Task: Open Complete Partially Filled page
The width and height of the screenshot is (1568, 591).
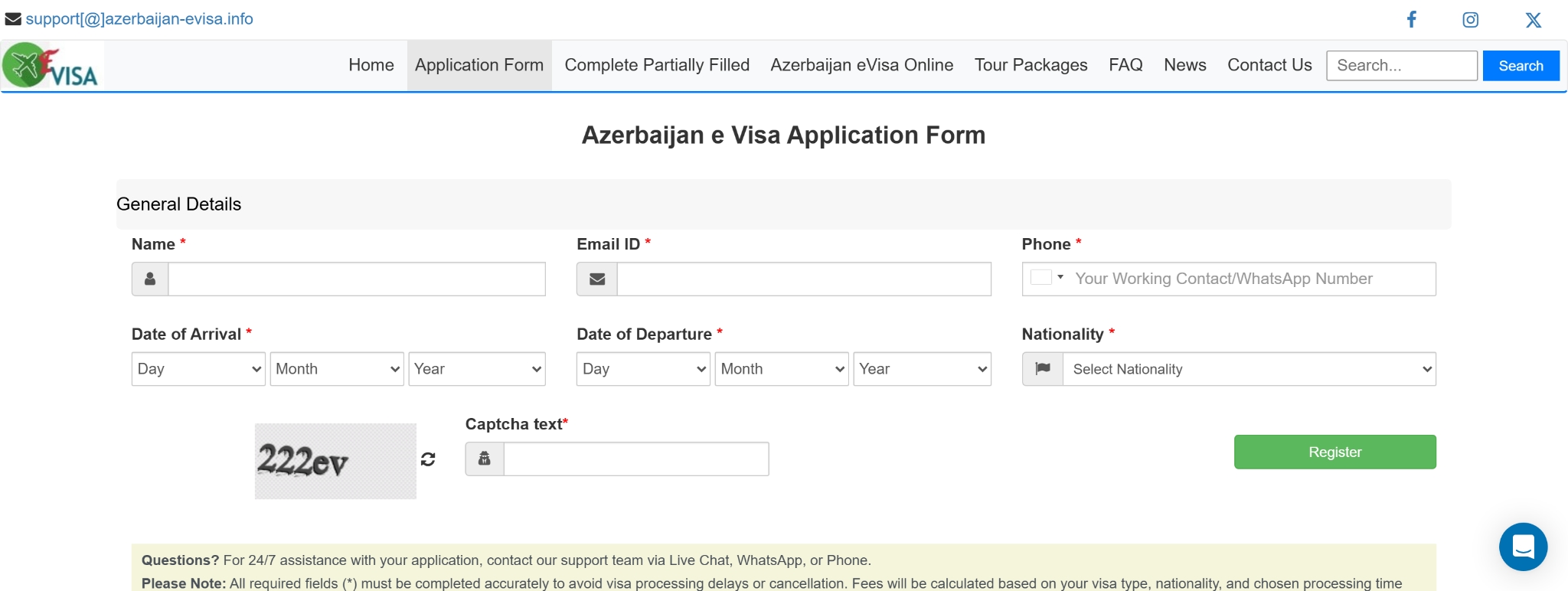Action: [x=657, y=65]
